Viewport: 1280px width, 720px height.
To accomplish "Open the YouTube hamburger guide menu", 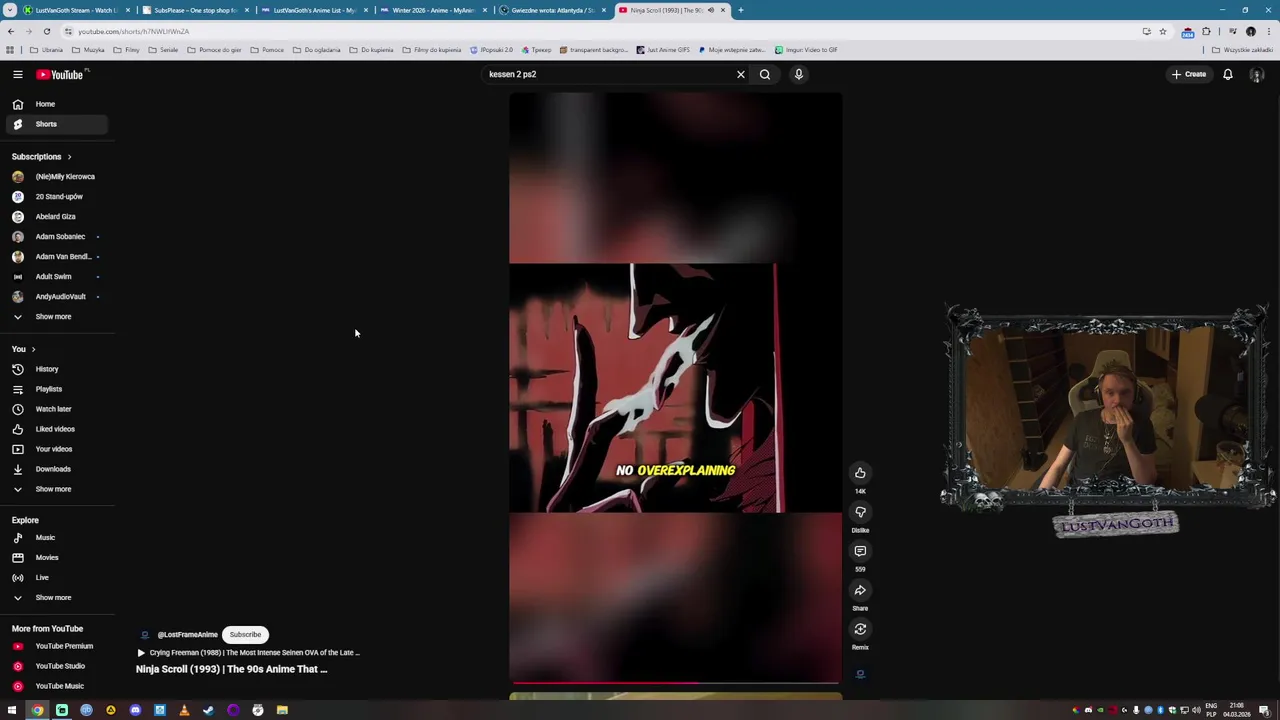I will click(x=17, y=74).
